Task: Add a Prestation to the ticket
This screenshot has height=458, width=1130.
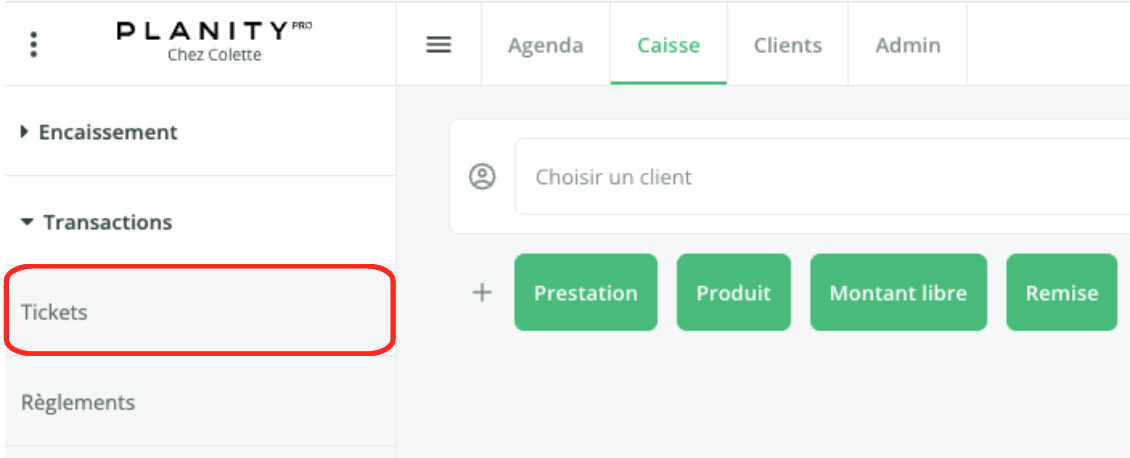Action: 586,292
